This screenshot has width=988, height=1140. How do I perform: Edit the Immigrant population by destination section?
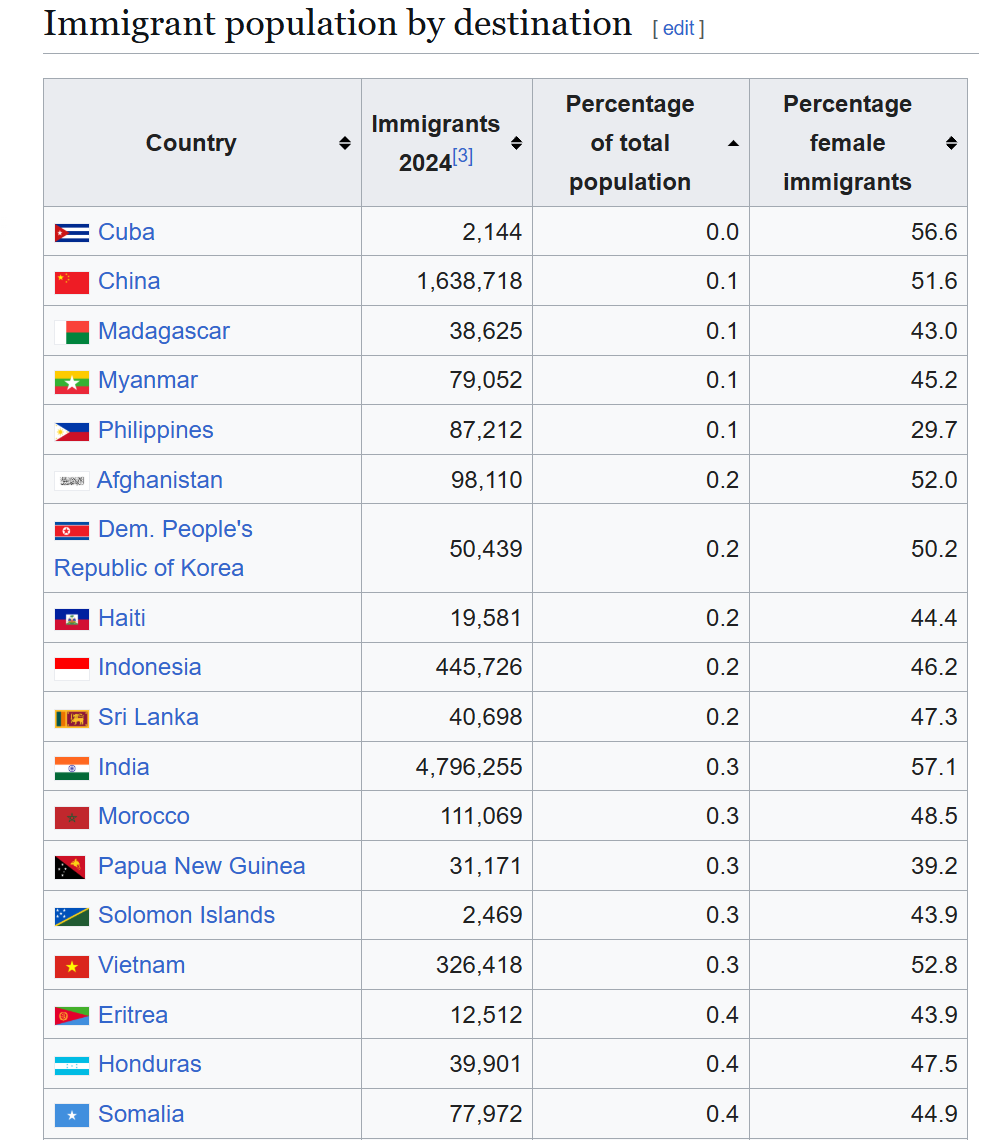pyautogui.click(x=678, y=28)
